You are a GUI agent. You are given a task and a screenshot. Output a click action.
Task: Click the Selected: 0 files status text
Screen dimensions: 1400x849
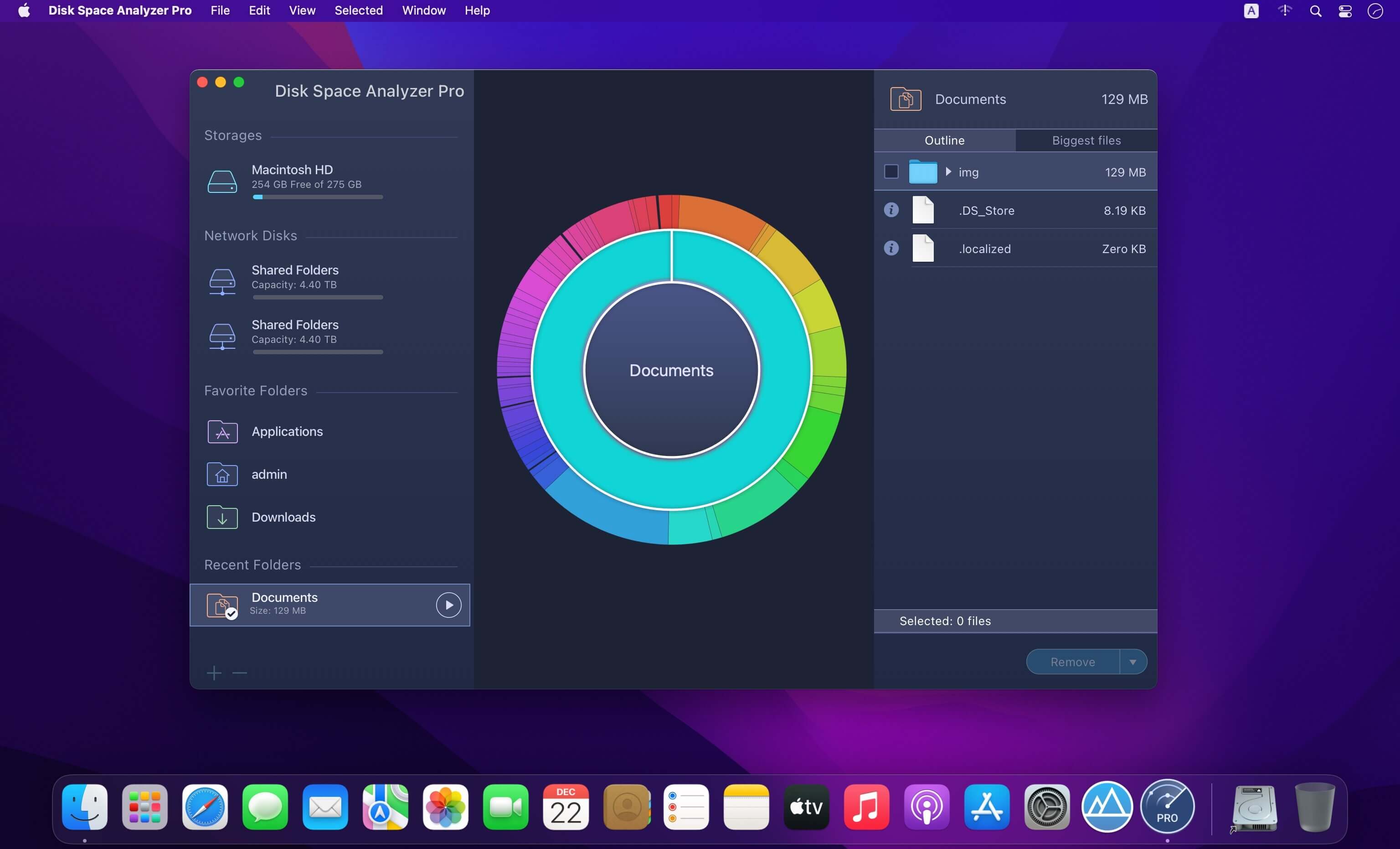945,621
